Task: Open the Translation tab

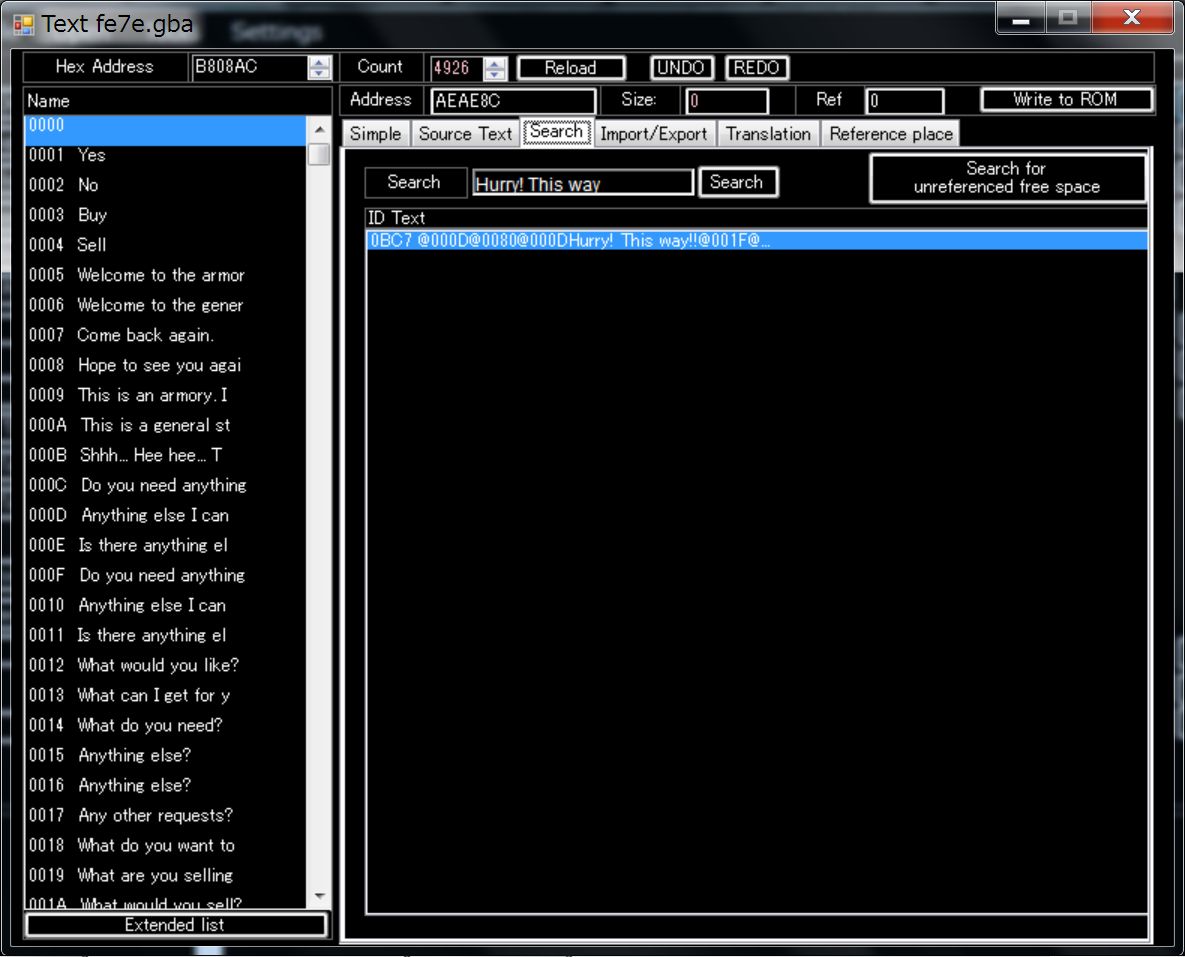Action: [x=768, y=134]
